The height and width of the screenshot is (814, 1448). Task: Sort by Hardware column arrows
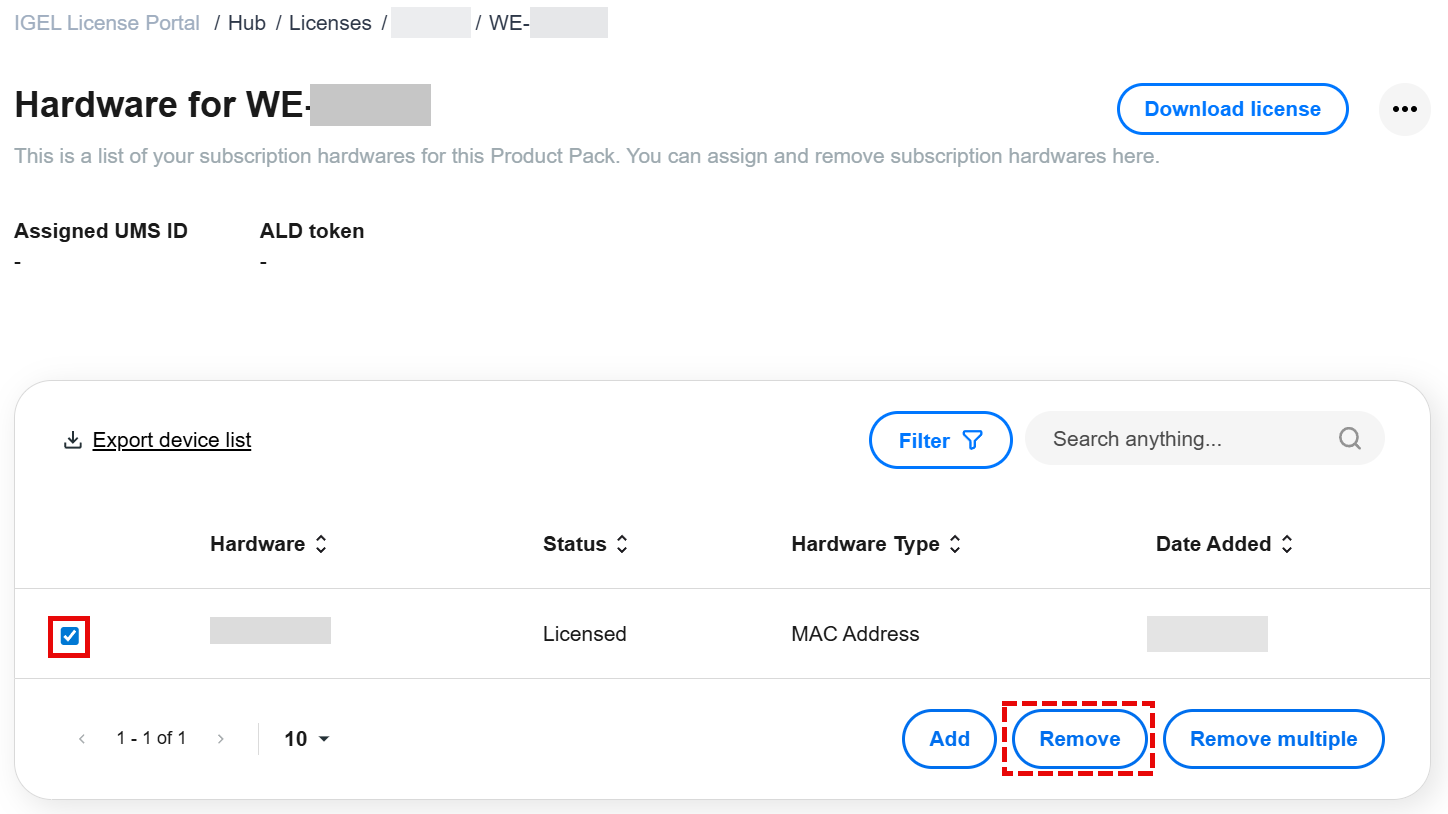321,544
